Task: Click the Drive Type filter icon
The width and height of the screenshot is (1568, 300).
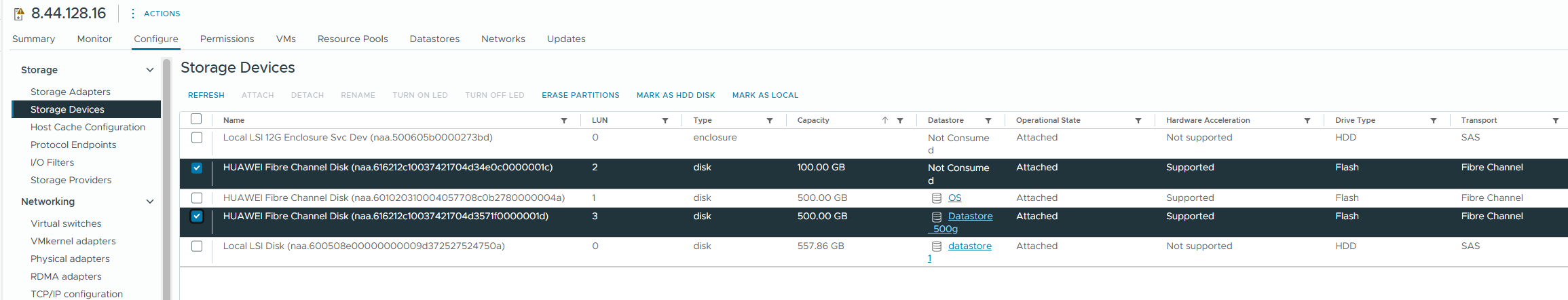Action: point(1434,121)
